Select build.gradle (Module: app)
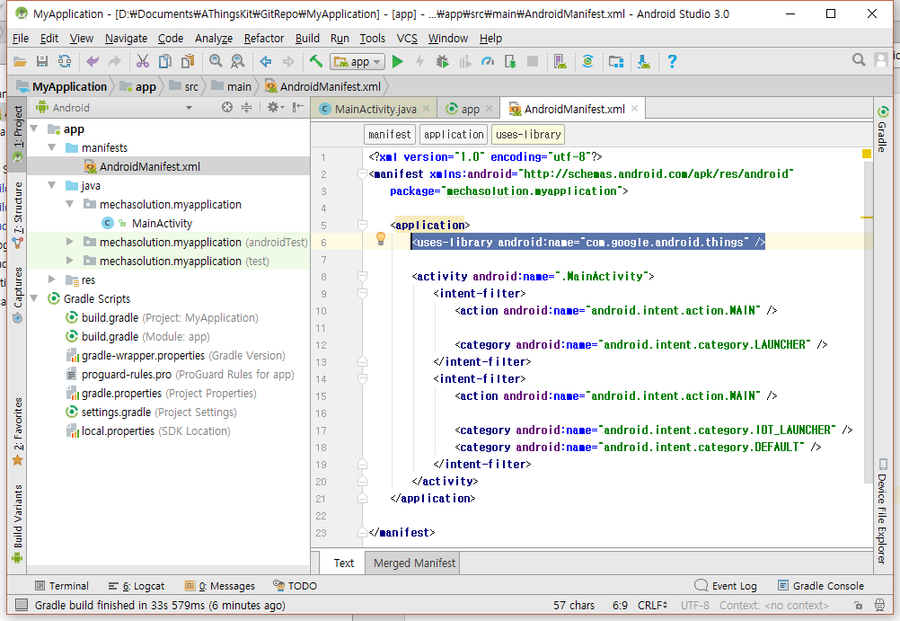Image resolution: width=900 pixels, height=621 pixels. (146, 336)
